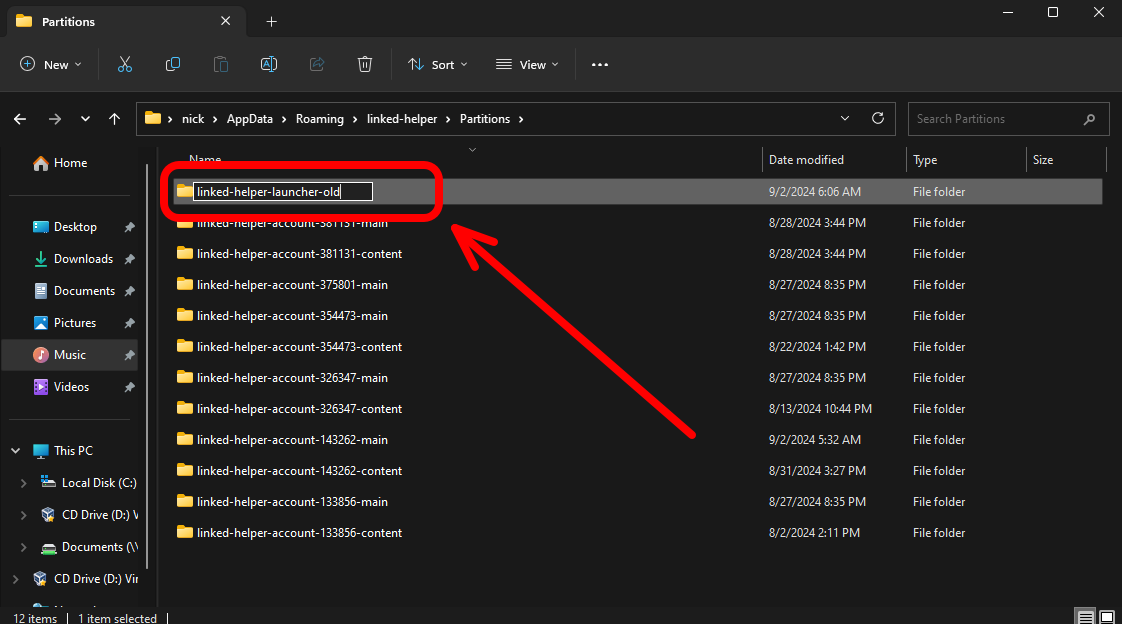
Task: Add a new tab with plus button
Action: coord(271,21)
